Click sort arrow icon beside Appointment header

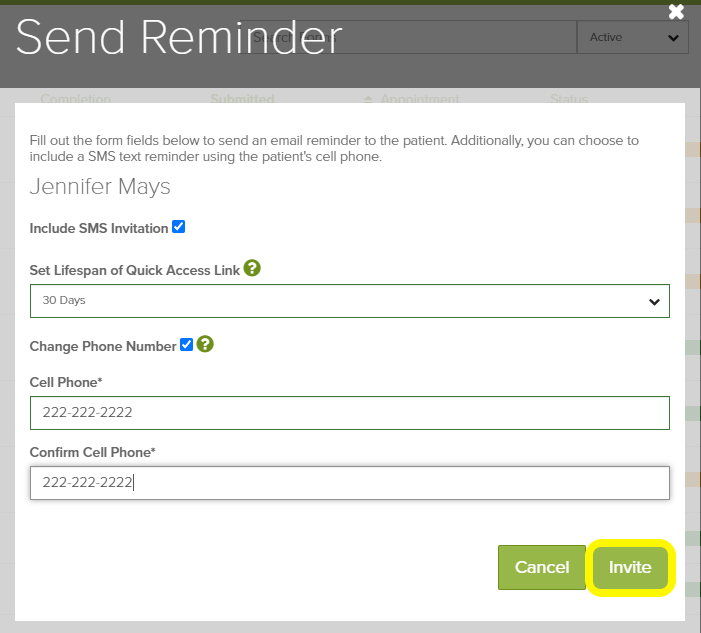[368, 99]
